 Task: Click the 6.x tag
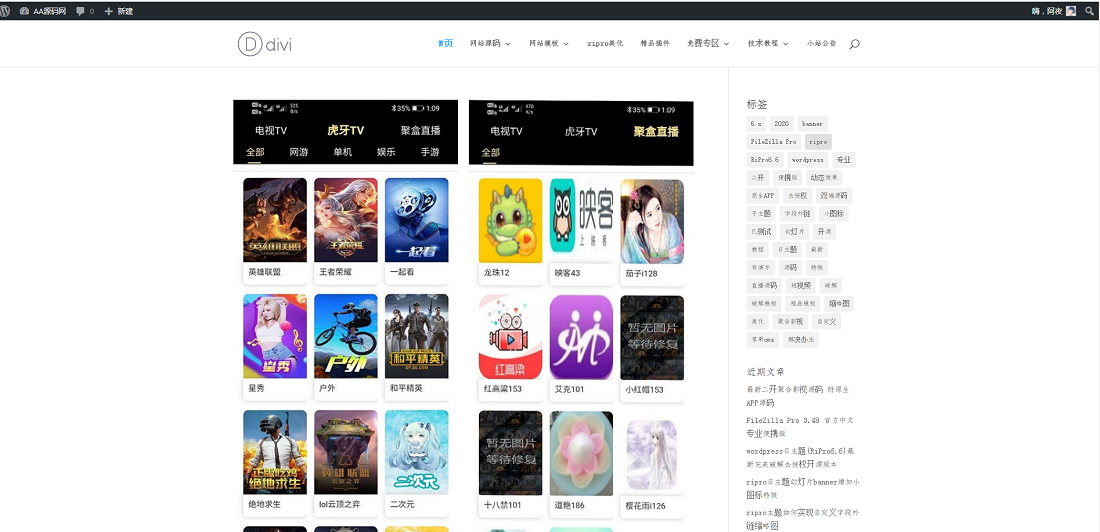point(756,124)
